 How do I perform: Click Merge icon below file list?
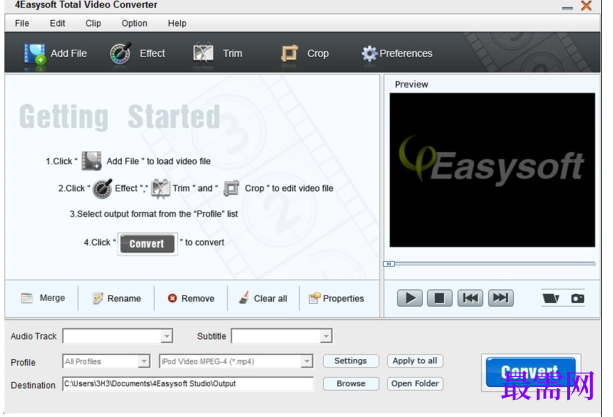(27, 298)
